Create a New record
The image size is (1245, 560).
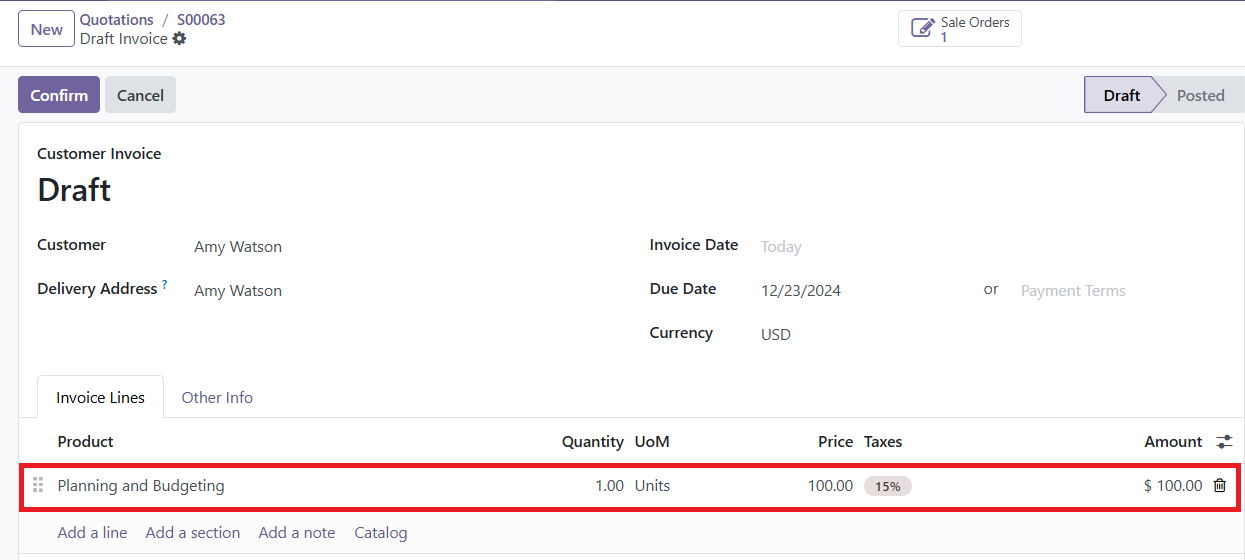(x=47, y=29)
